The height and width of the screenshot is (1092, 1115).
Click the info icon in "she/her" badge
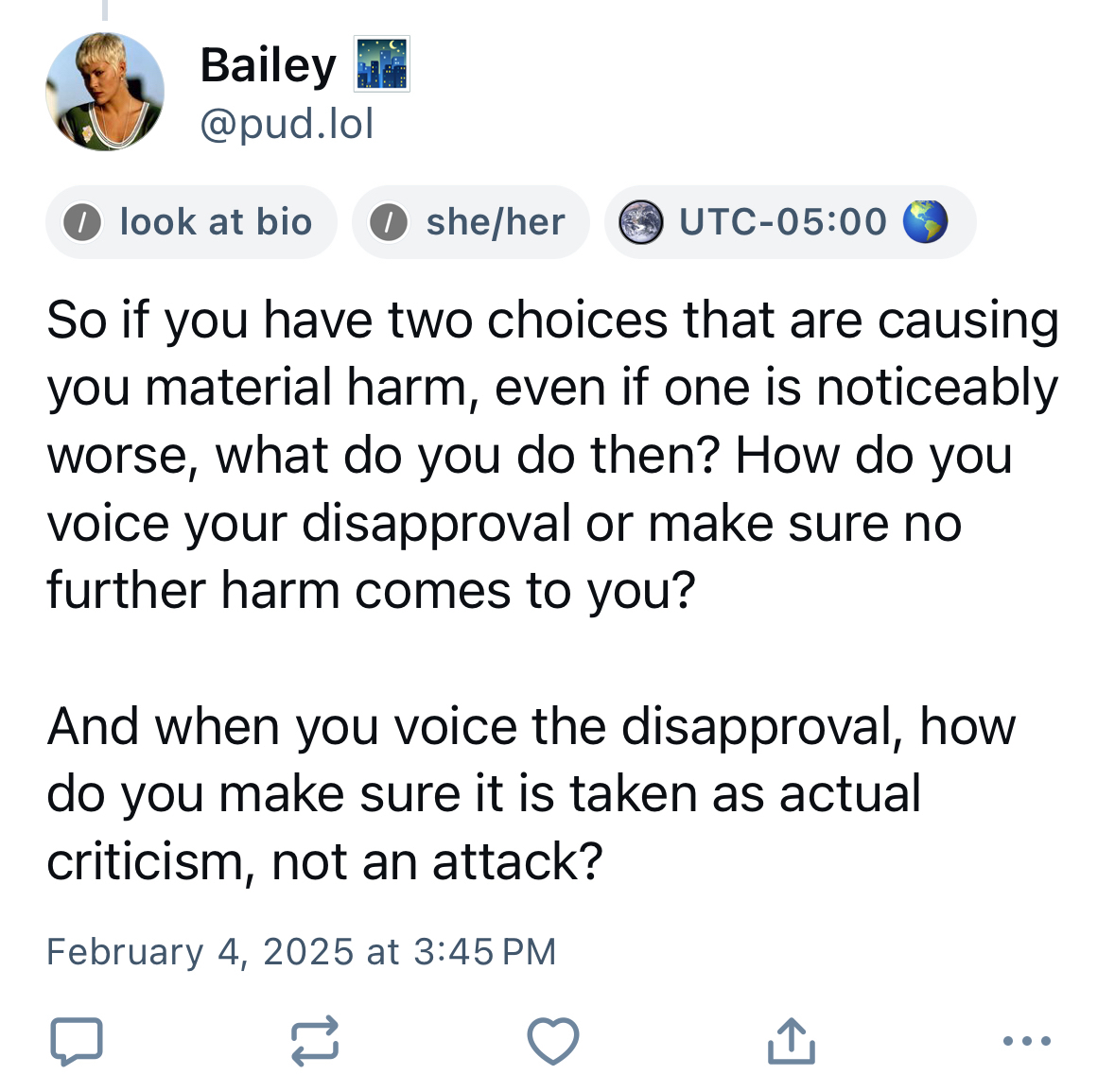[389, 223]
